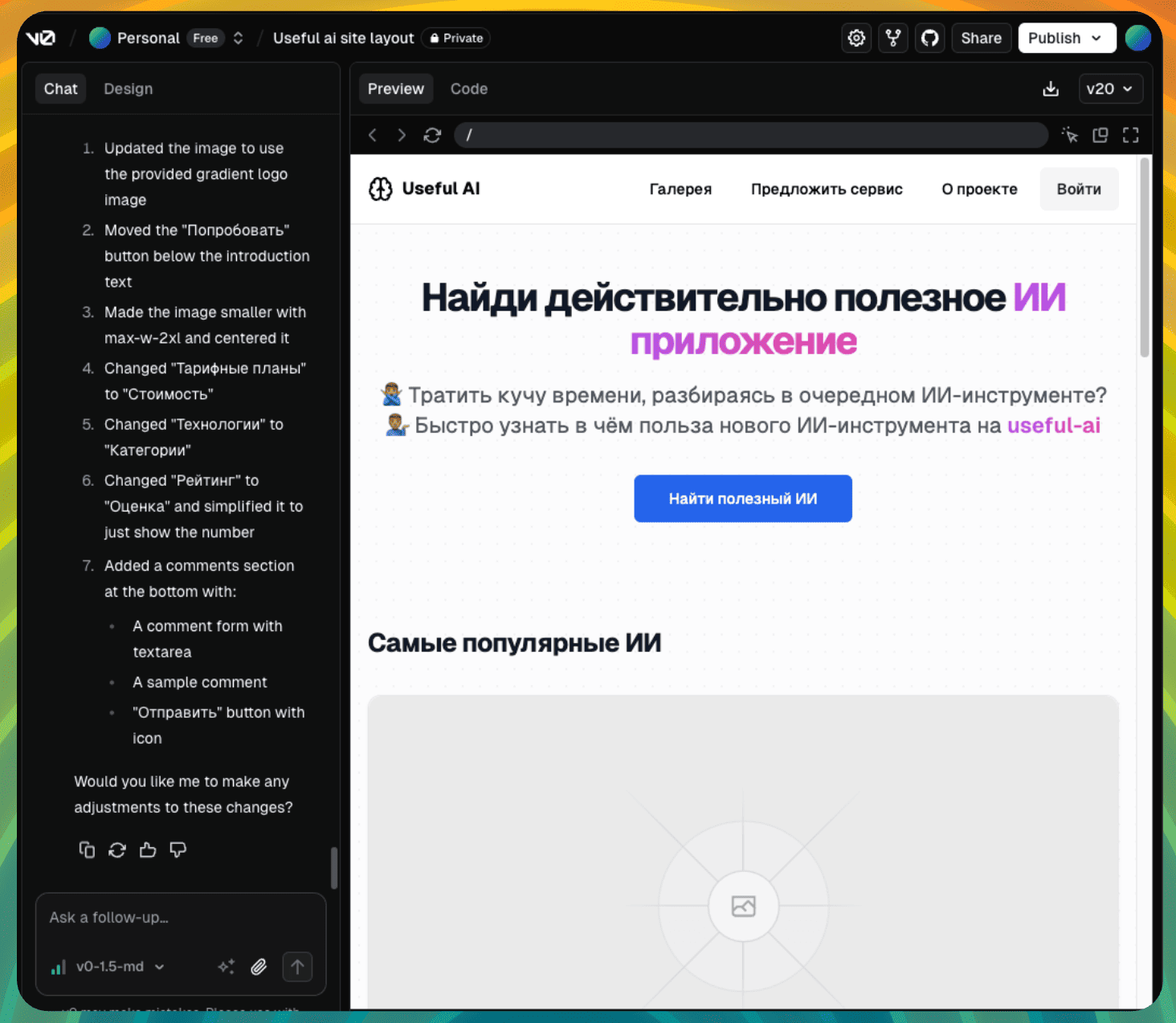Screen dimensions: 1176x1023
Task: Open the project settings gear icon
Action: [x=855, y=38]
